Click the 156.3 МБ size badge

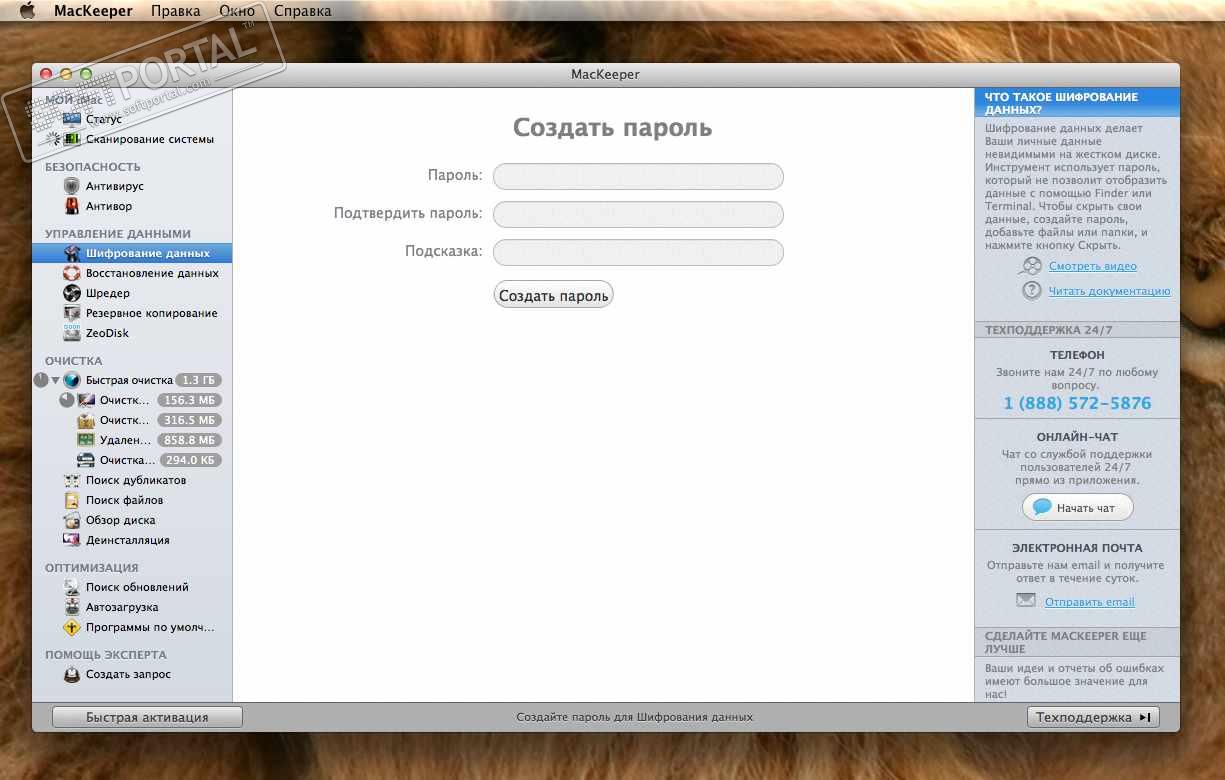[189, 400]
